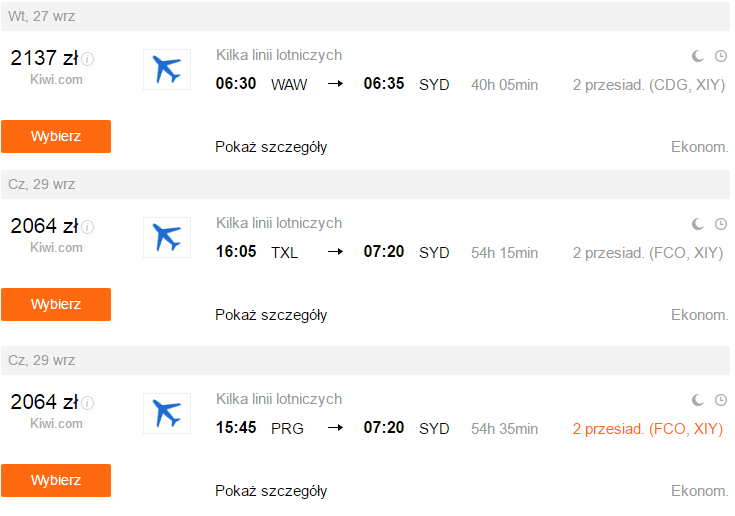Click the clock icon on the TXL flight
The width and height of the screenshot is (735, 516).
721,224
